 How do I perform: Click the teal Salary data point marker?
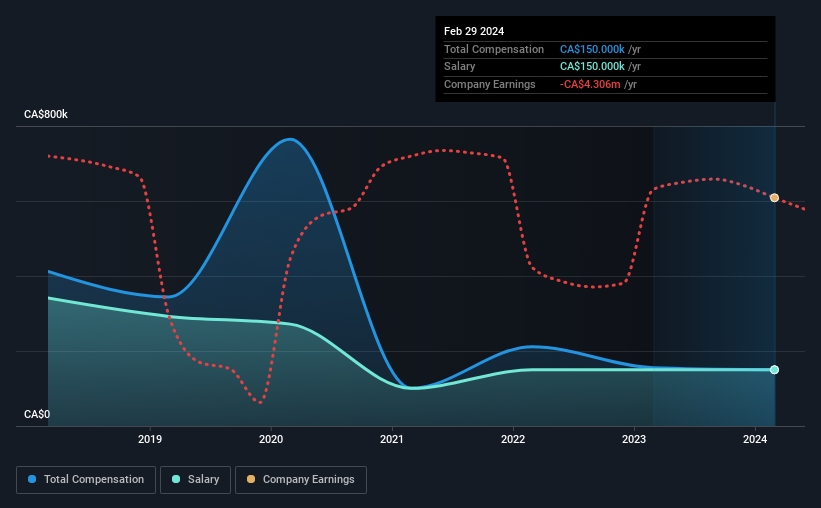[774, 370]
